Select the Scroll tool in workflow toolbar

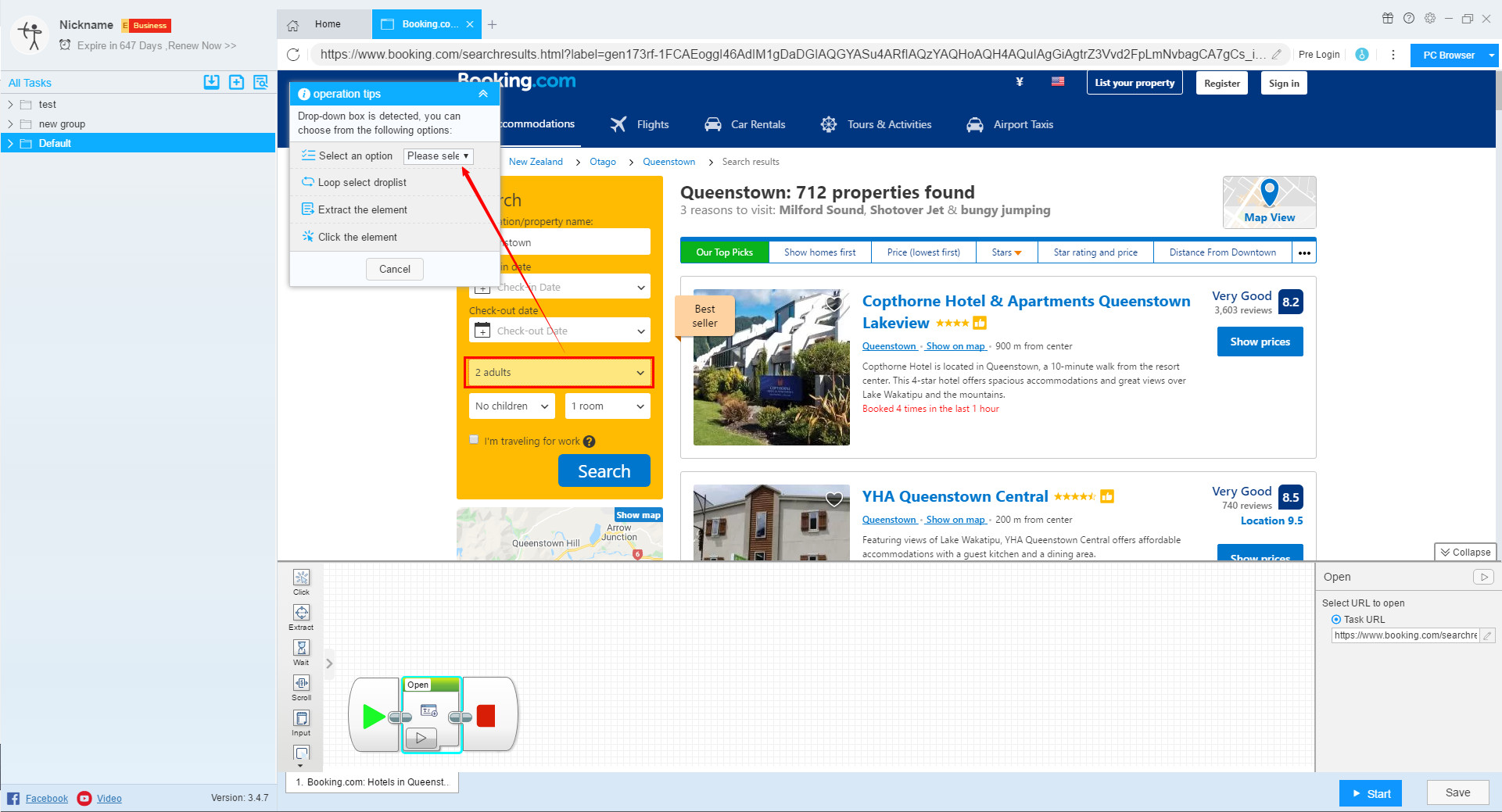[301, 687]
